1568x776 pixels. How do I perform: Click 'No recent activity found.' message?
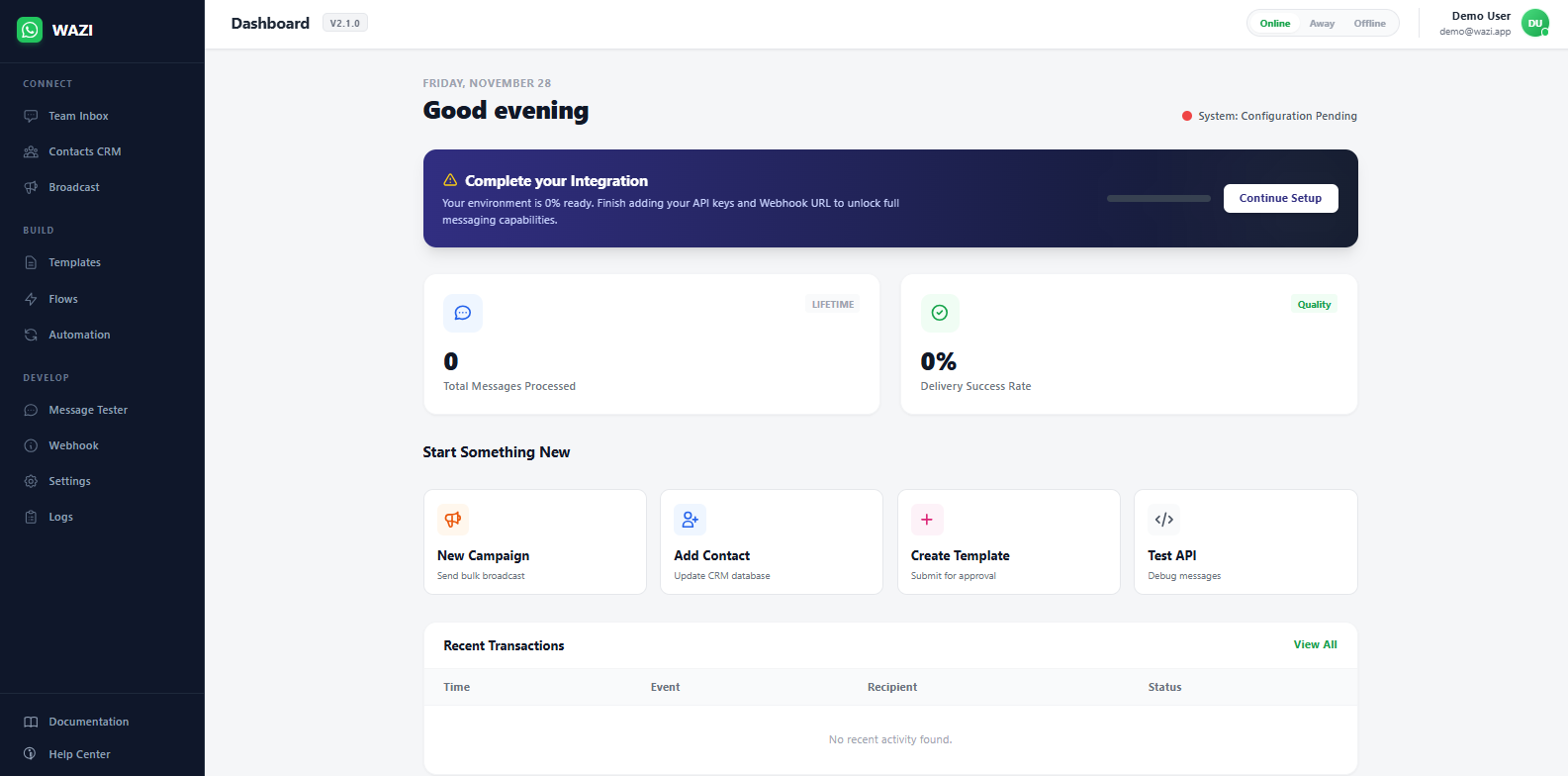890,739
